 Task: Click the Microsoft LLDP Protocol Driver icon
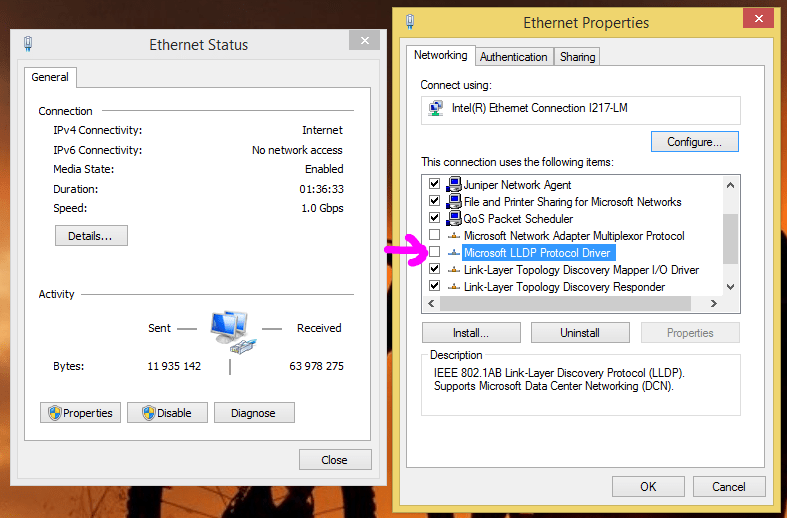(x=454, y=252)
